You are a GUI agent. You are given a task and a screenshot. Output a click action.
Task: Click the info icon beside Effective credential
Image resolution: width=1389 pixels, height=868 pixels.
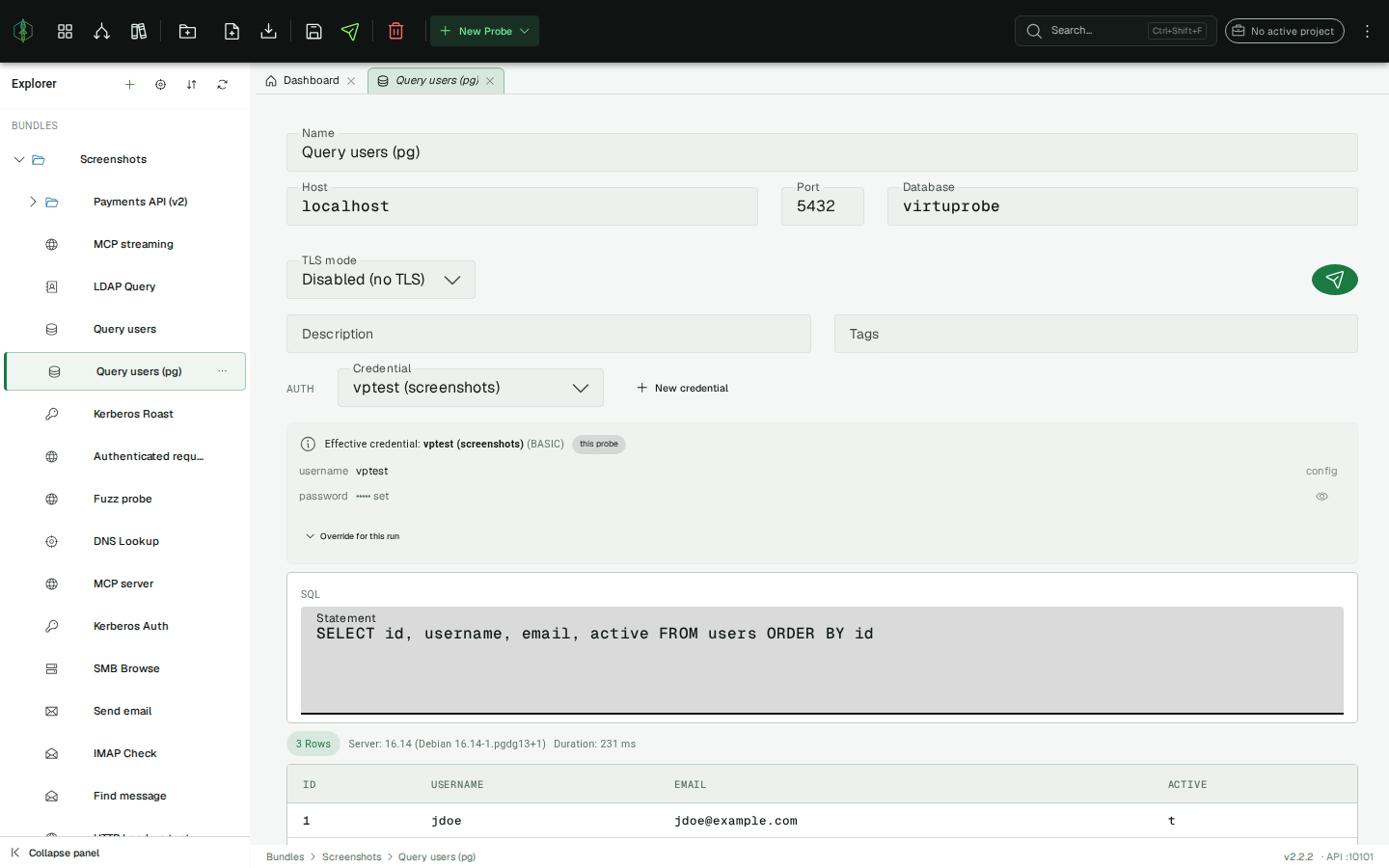point(308,445)
